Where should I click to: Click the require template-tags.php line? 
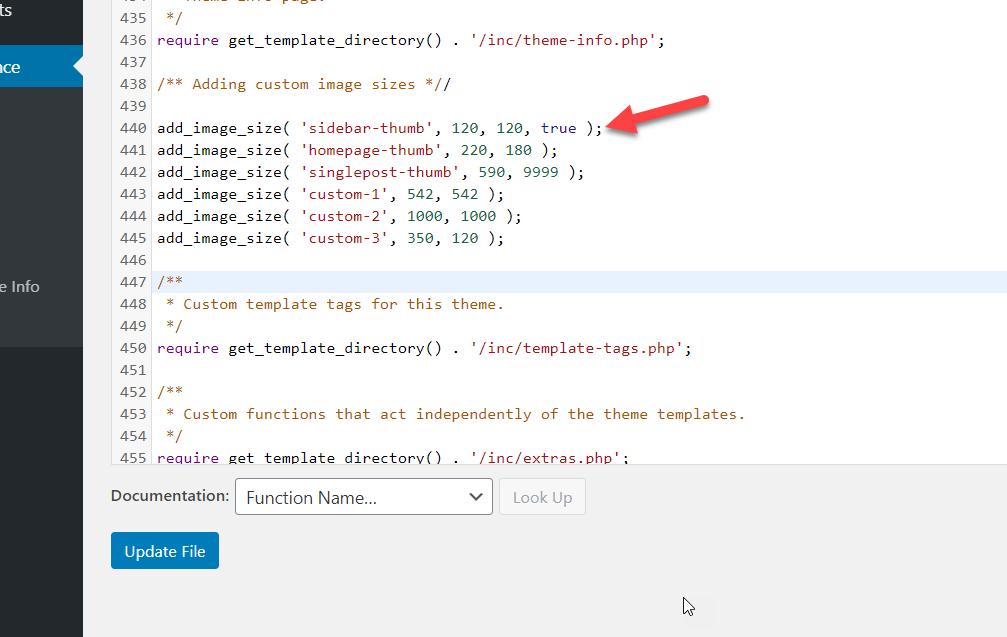pyautogui.click(x=425, y=348)
